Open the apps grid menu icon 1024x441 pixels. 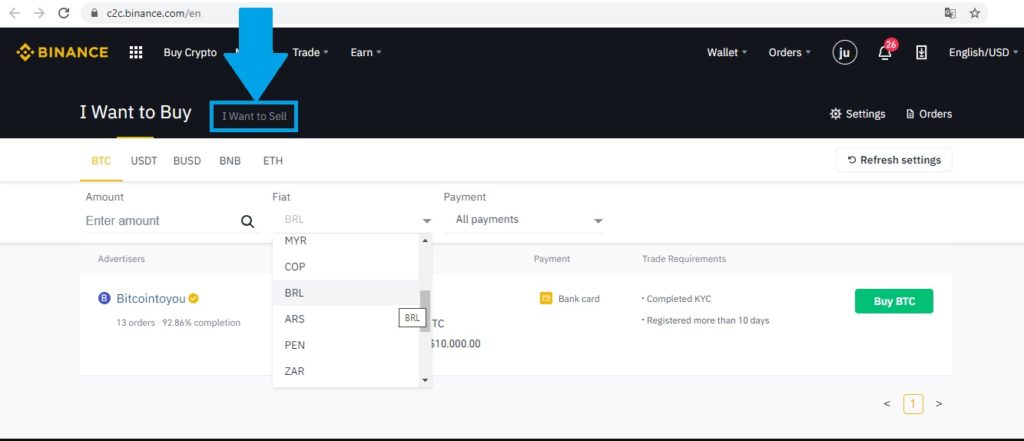coord(136,52)
